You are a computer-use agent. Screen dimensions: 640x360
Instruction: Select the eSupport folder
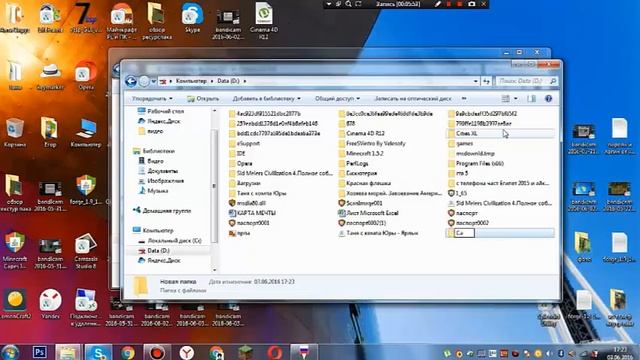244,144
